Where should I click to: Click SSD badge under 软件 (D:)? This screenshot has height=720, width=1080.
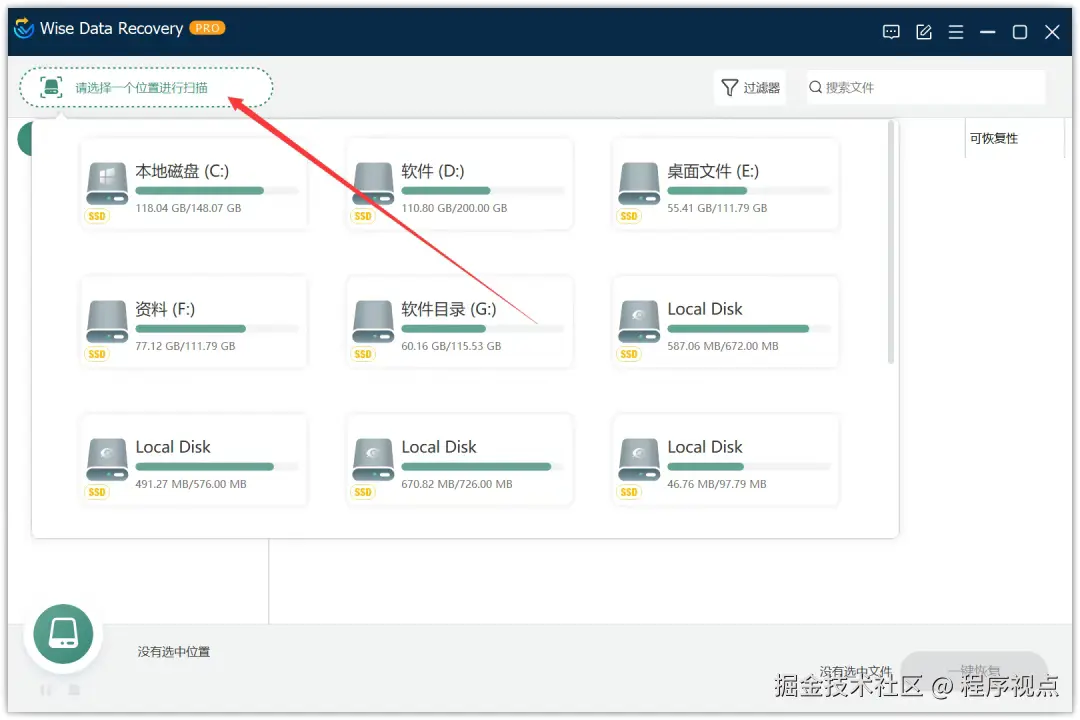point(362,216)
